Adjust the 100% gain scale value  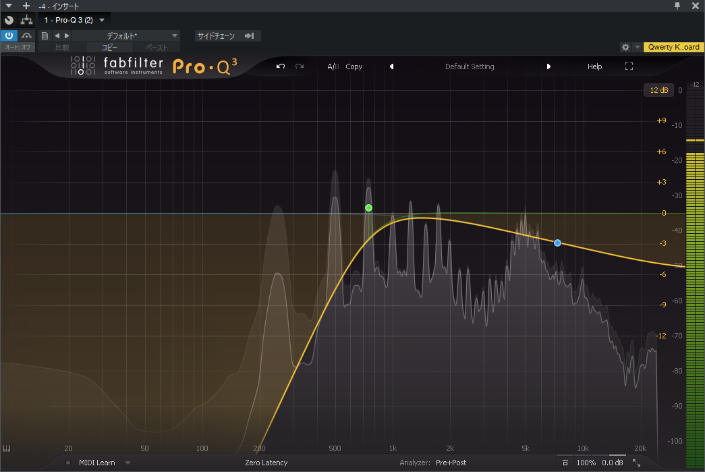click(586, 463)
